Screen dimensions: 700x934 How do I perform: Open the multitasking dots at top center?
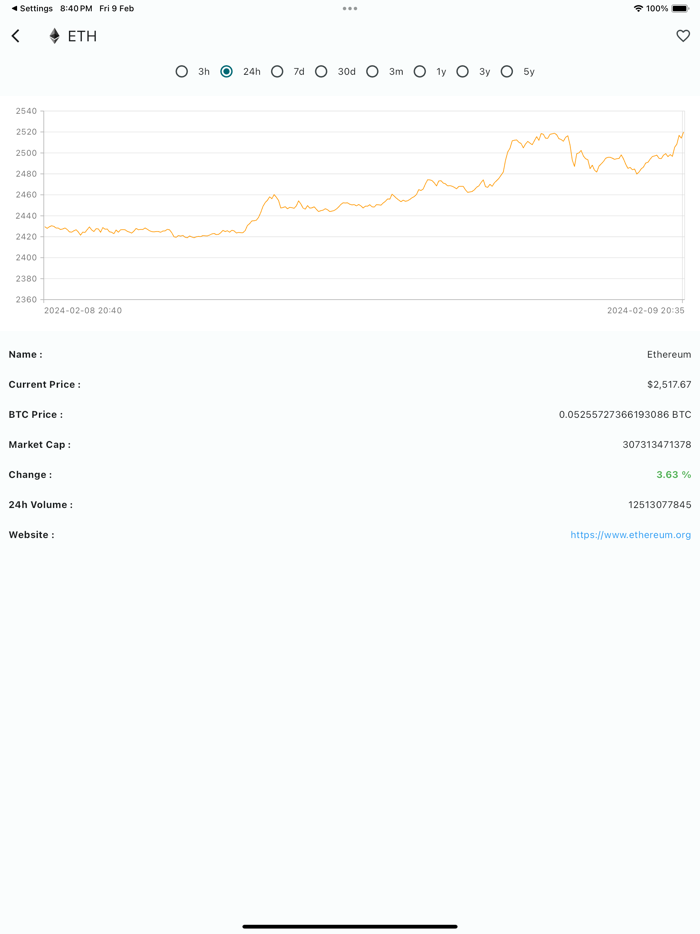click(350, 8)
